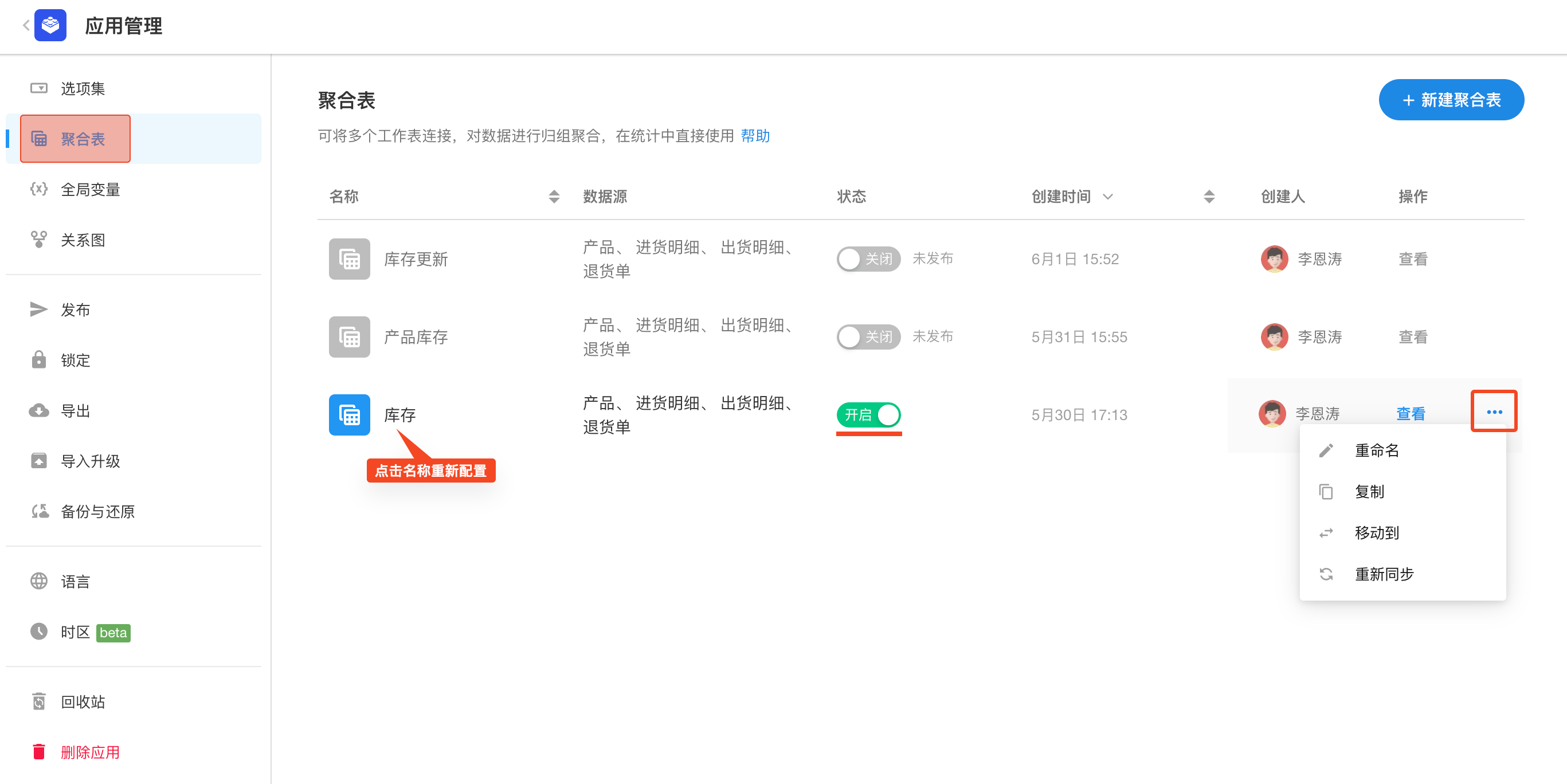This screenshot has width=1567, height=784.
Task: Click 删除应用 trash icon
Action: [39, 752]
